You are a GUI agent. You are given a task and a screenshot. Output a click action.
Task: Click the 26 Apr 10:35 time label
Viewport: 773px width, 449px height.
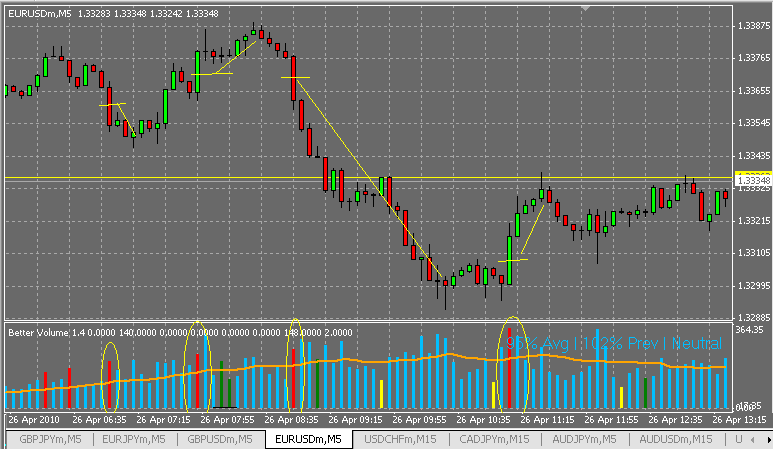point(483,419)
